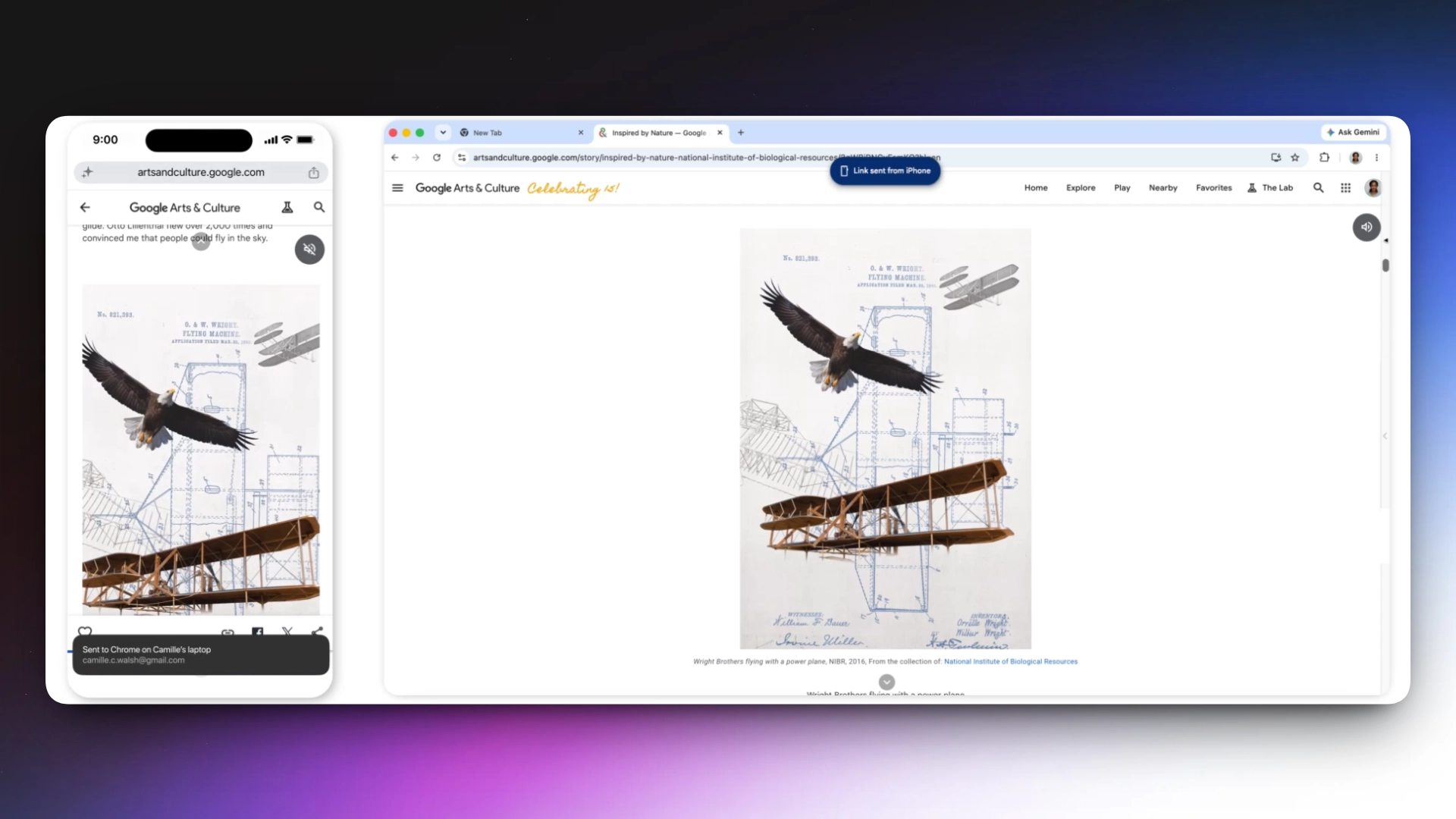The height and width of the screenshot is (819, 1456).
Task: Tap the copy link icon on the phone
Action: click(227, 632)
